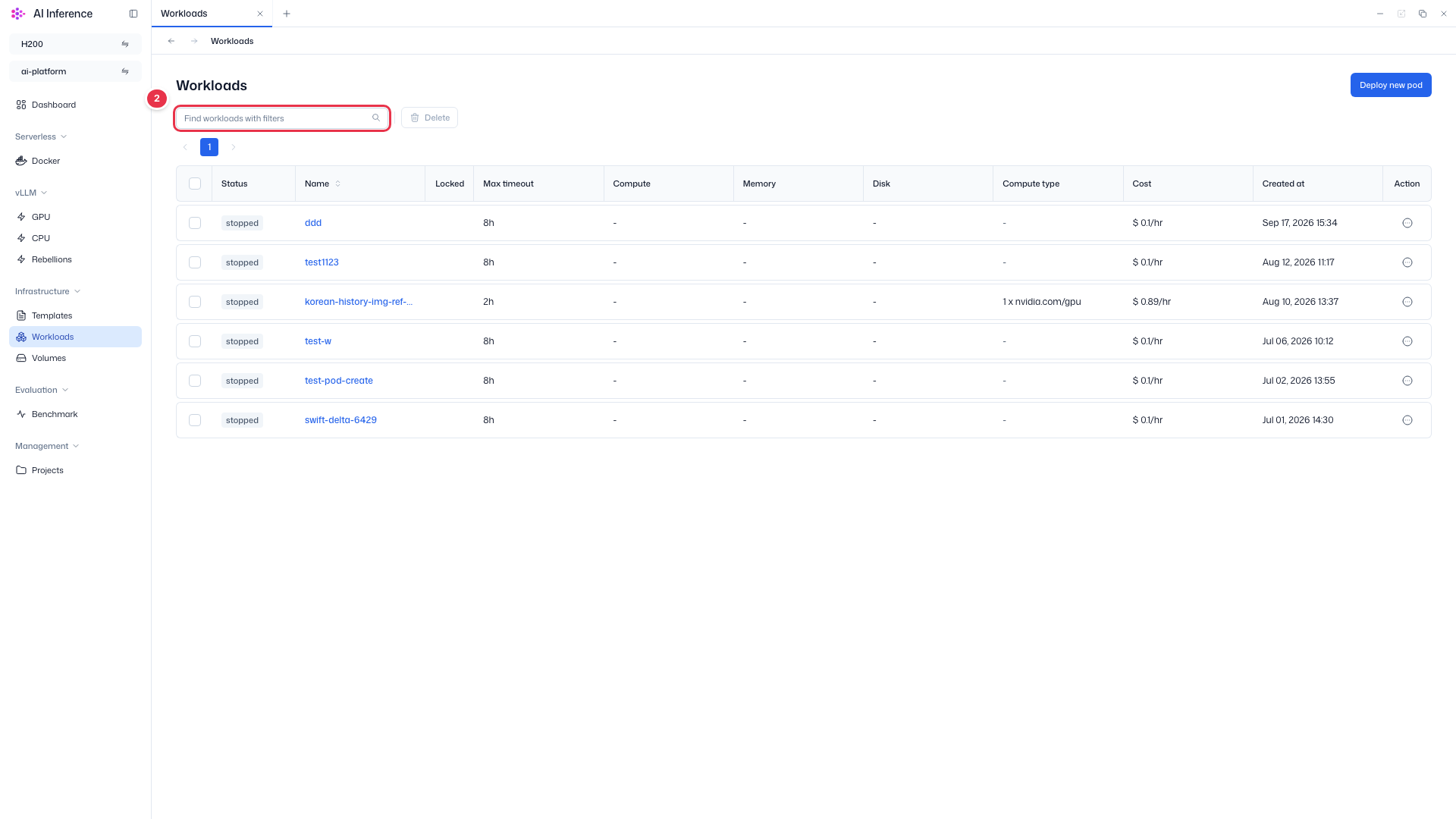The height and width of the screenshot is (819, 1456).
Task: Open action menu for test-w row
Action: pyautogui.click(x=1407, y=341)
